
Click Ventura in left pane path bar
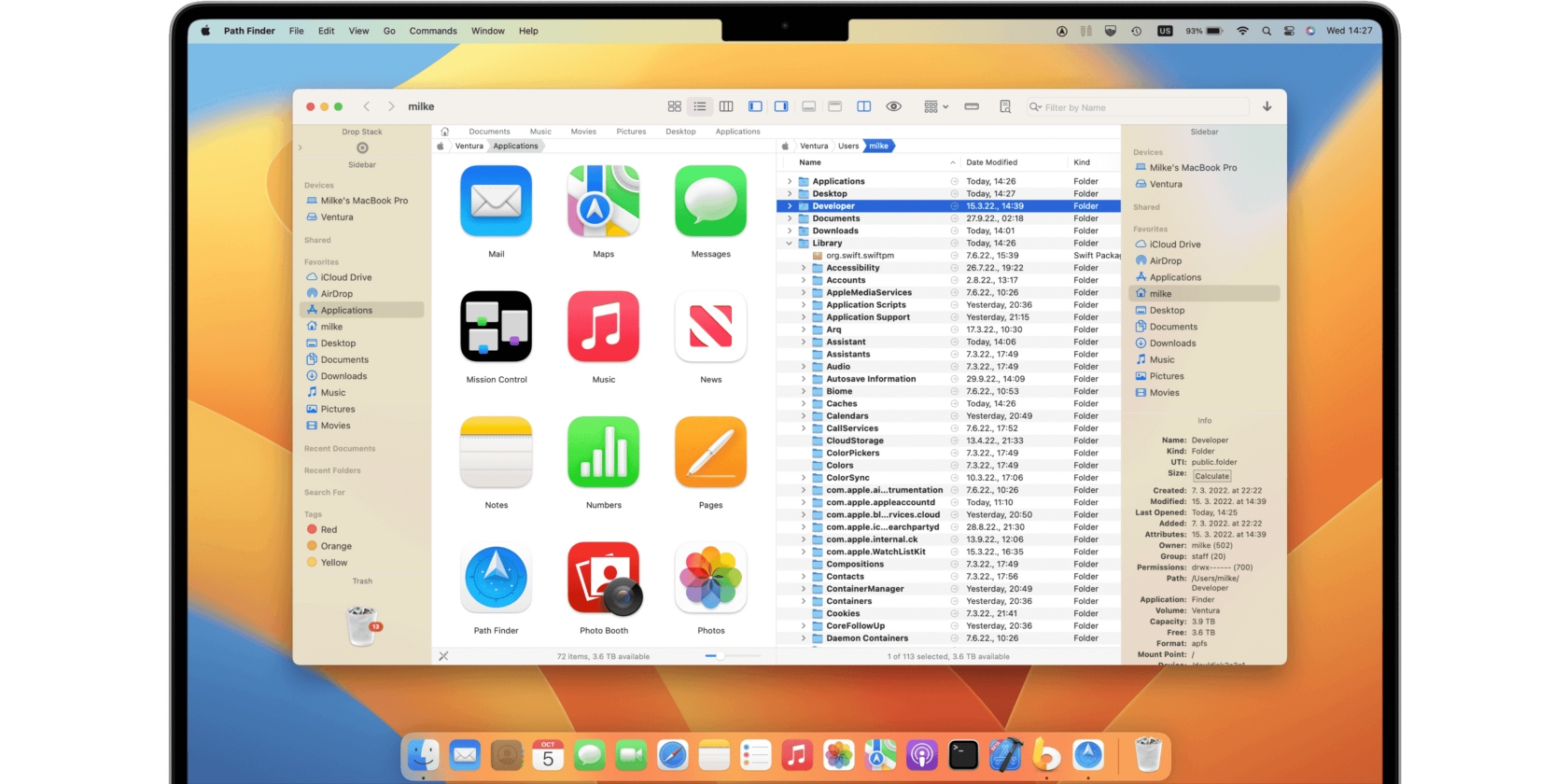point(469,146)
